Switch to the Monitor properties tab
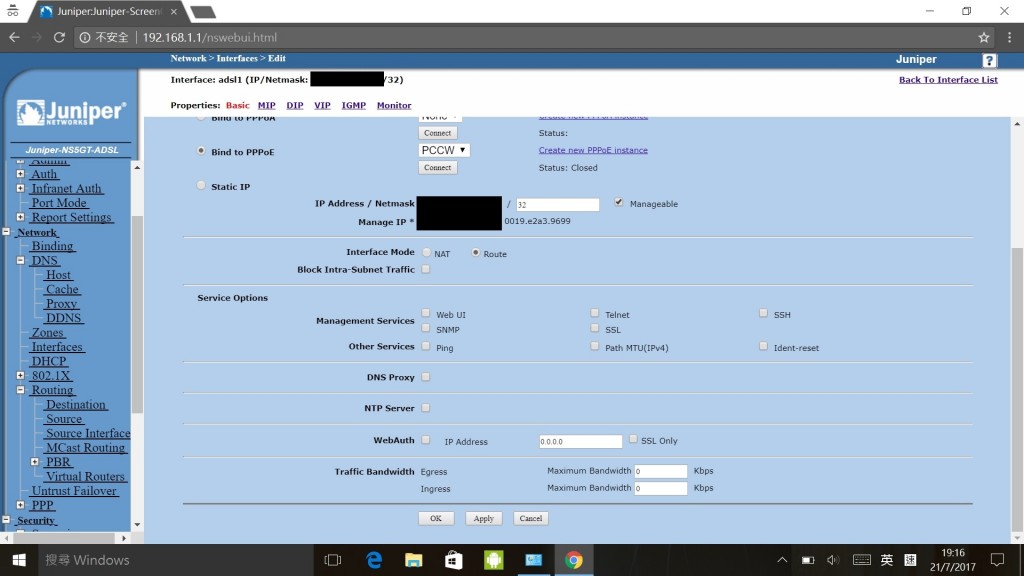Viewport: 1024px width, 576px height. pyautogui.click(x=394, y=105)
